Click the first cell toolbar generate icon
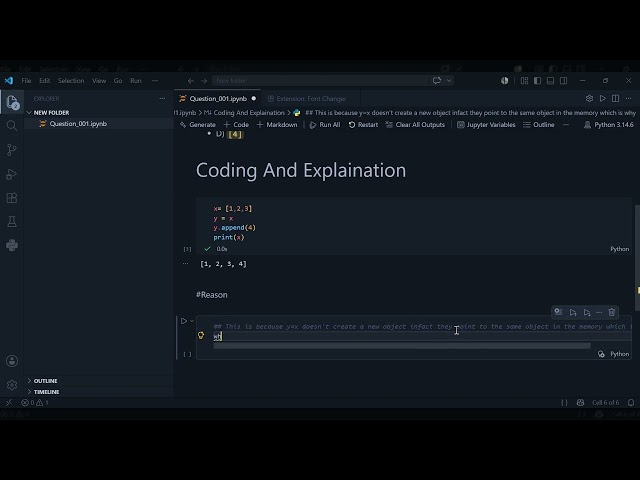 (558, 312)
